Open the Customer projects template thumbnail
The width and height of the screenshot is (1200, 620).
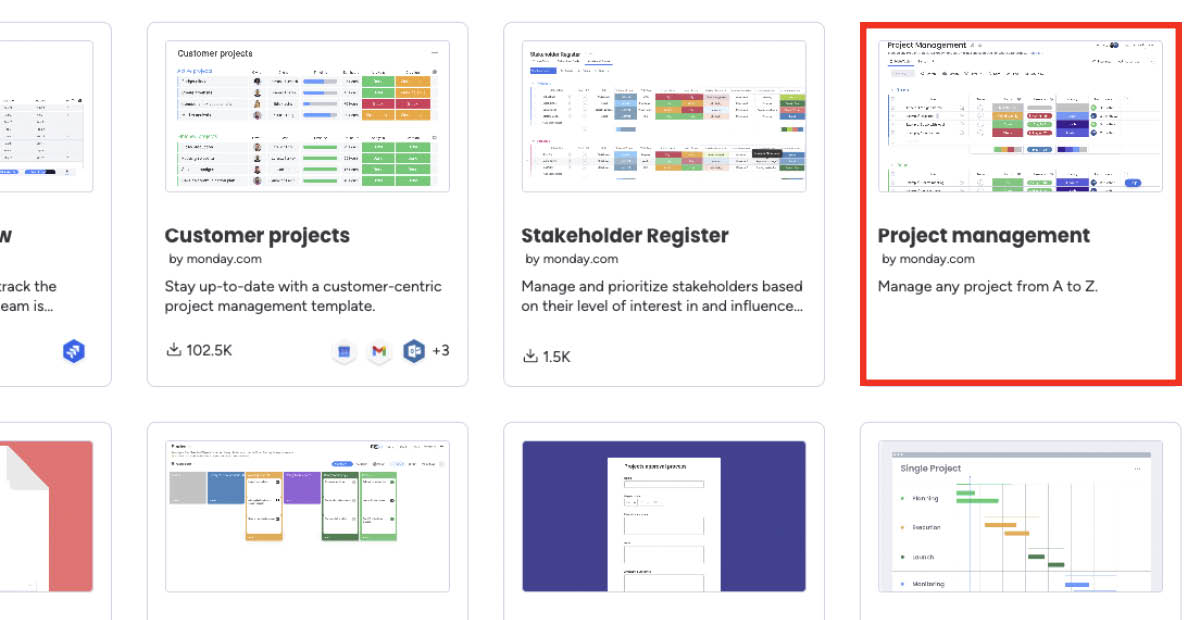pos(307,116)
